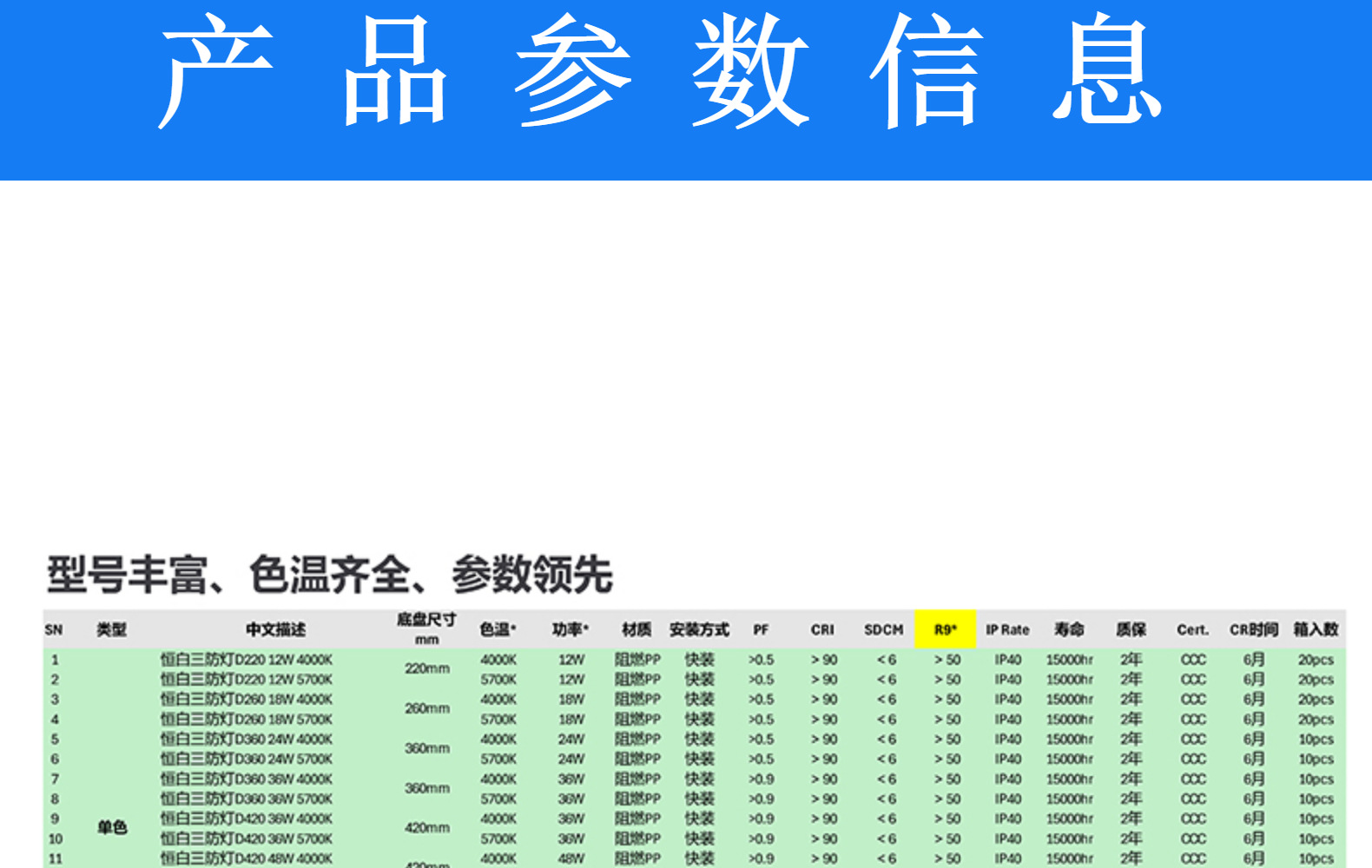Select the SN column header
Screen dimensions: 1372x868
54,629
